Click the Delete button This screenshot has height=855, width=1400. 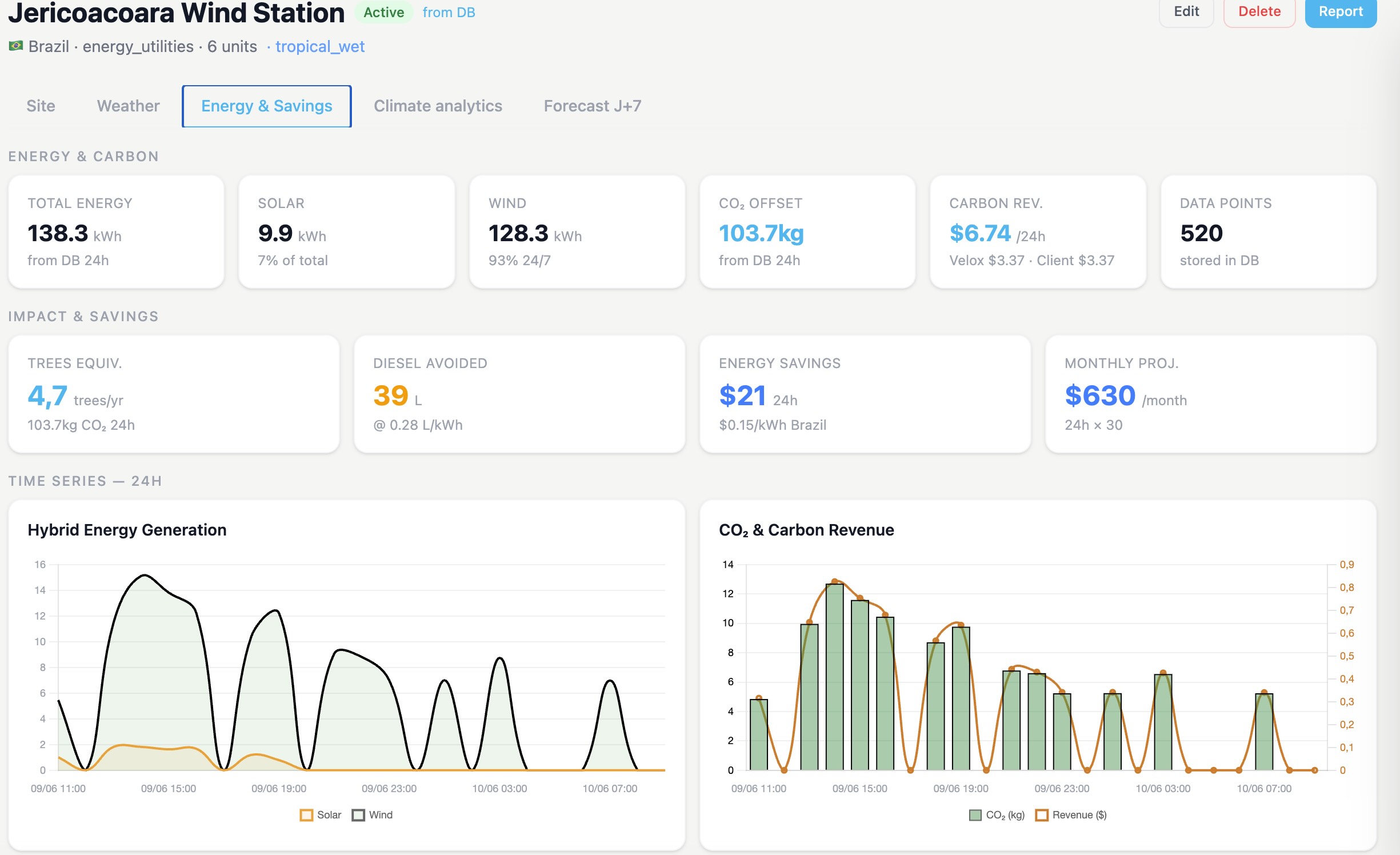(1259, 11)
